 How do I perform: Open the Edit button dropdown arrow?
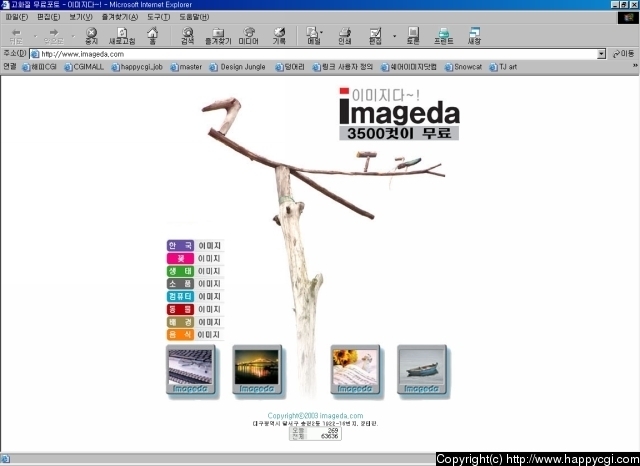(x=394, y=36)
